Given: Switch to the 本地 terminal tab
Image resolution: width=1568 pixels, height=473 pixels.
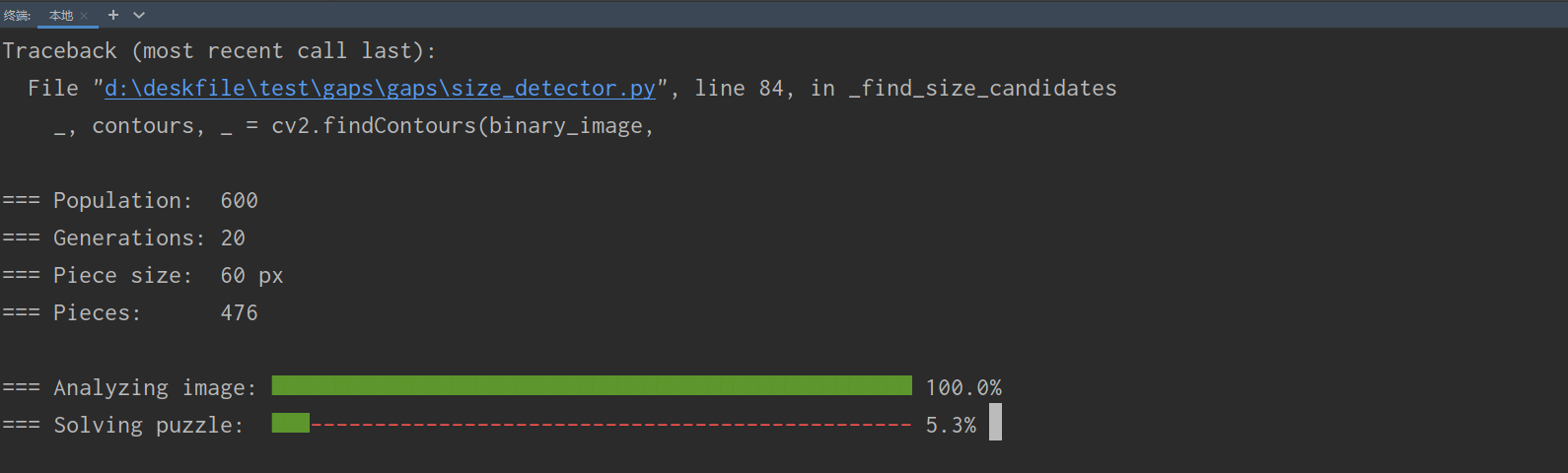Looking at the screenshot, I should click(61, 16).
